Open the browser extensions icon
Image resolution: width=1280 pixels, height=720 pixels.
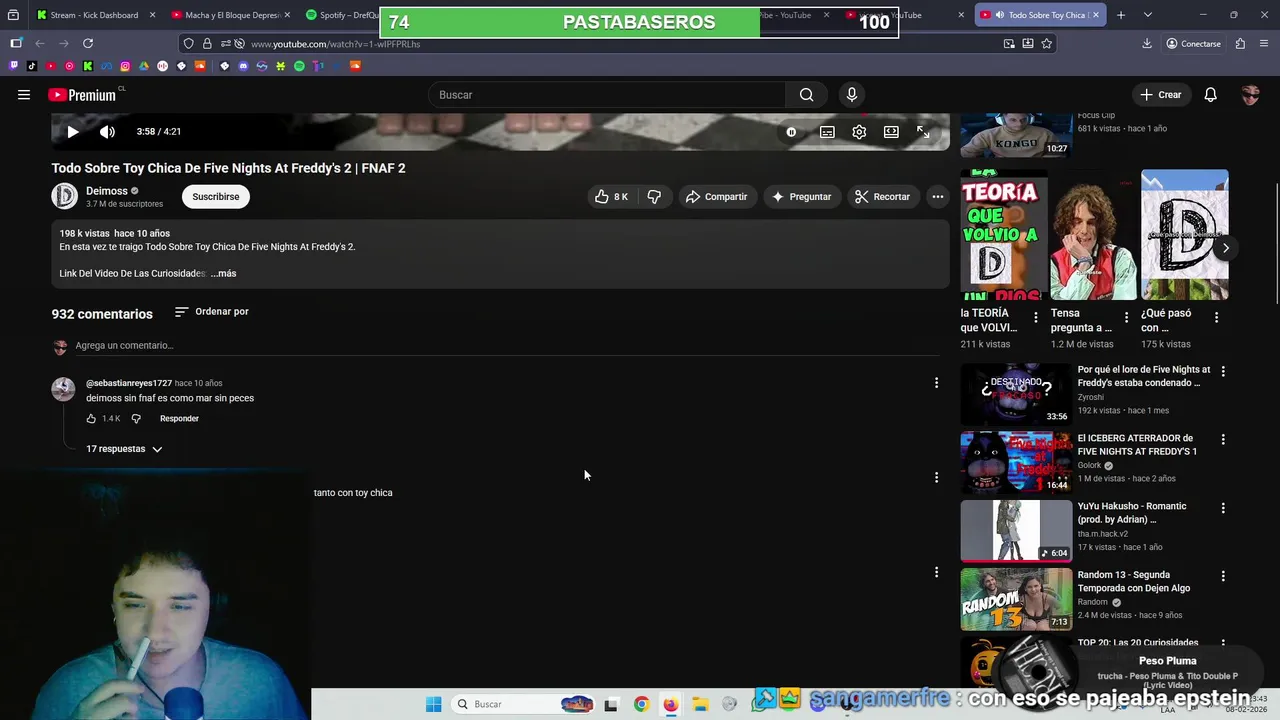point(1240,44)
